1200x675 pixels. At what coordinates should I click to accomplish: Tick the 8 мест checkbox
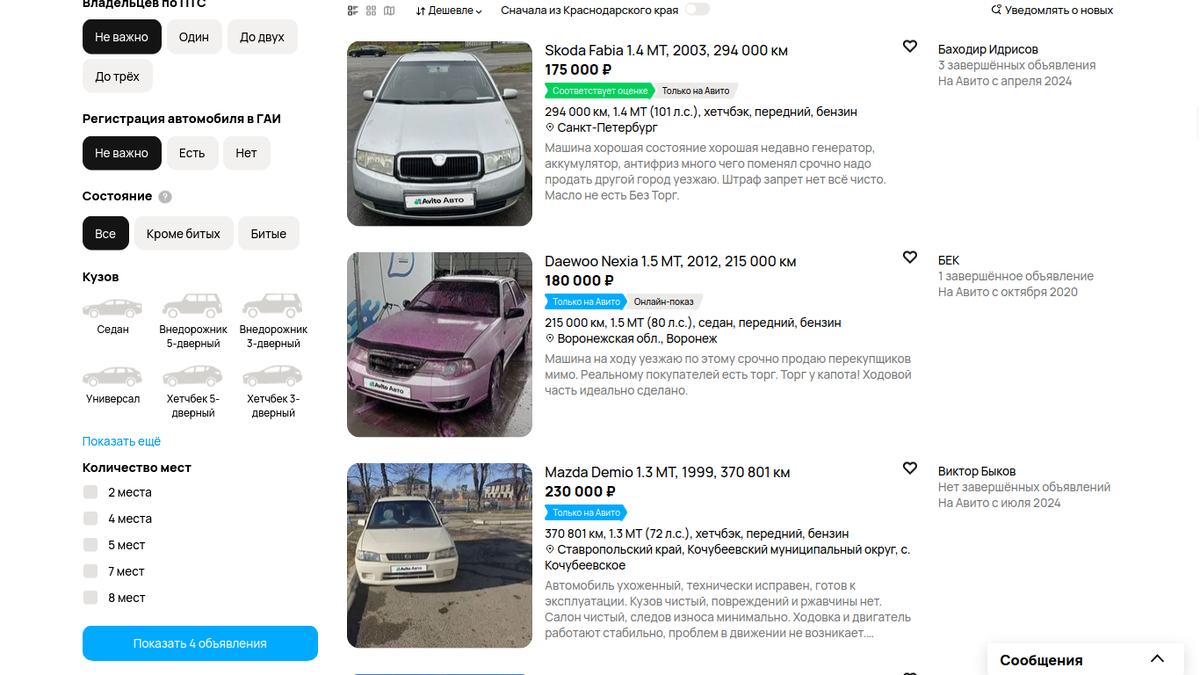(90, 598)
